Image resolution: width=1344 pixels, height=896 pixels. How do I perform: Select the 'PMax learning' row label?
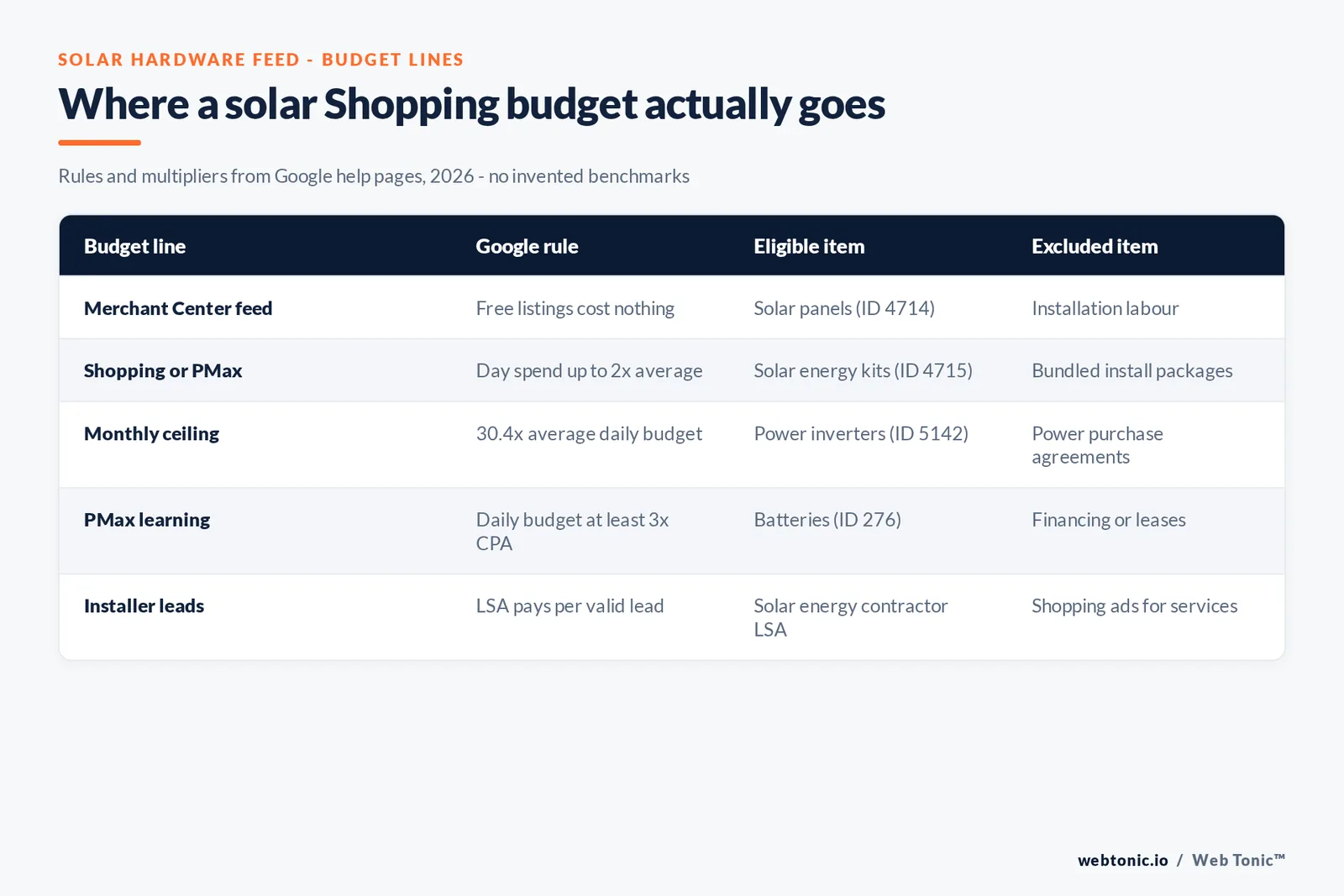(x=147, y=520)
